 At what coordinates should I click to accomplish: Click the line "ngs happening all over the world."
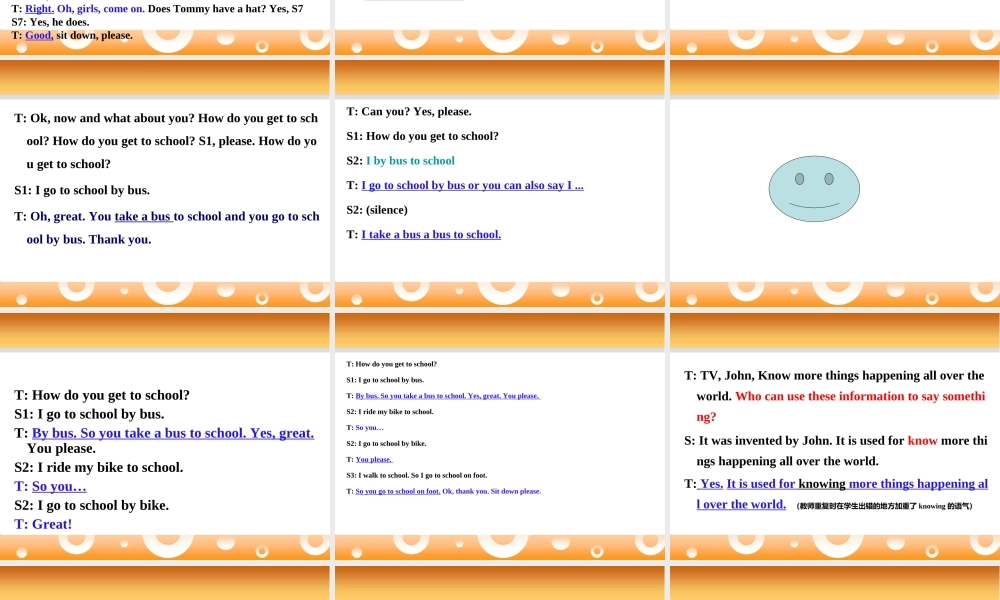788,461
